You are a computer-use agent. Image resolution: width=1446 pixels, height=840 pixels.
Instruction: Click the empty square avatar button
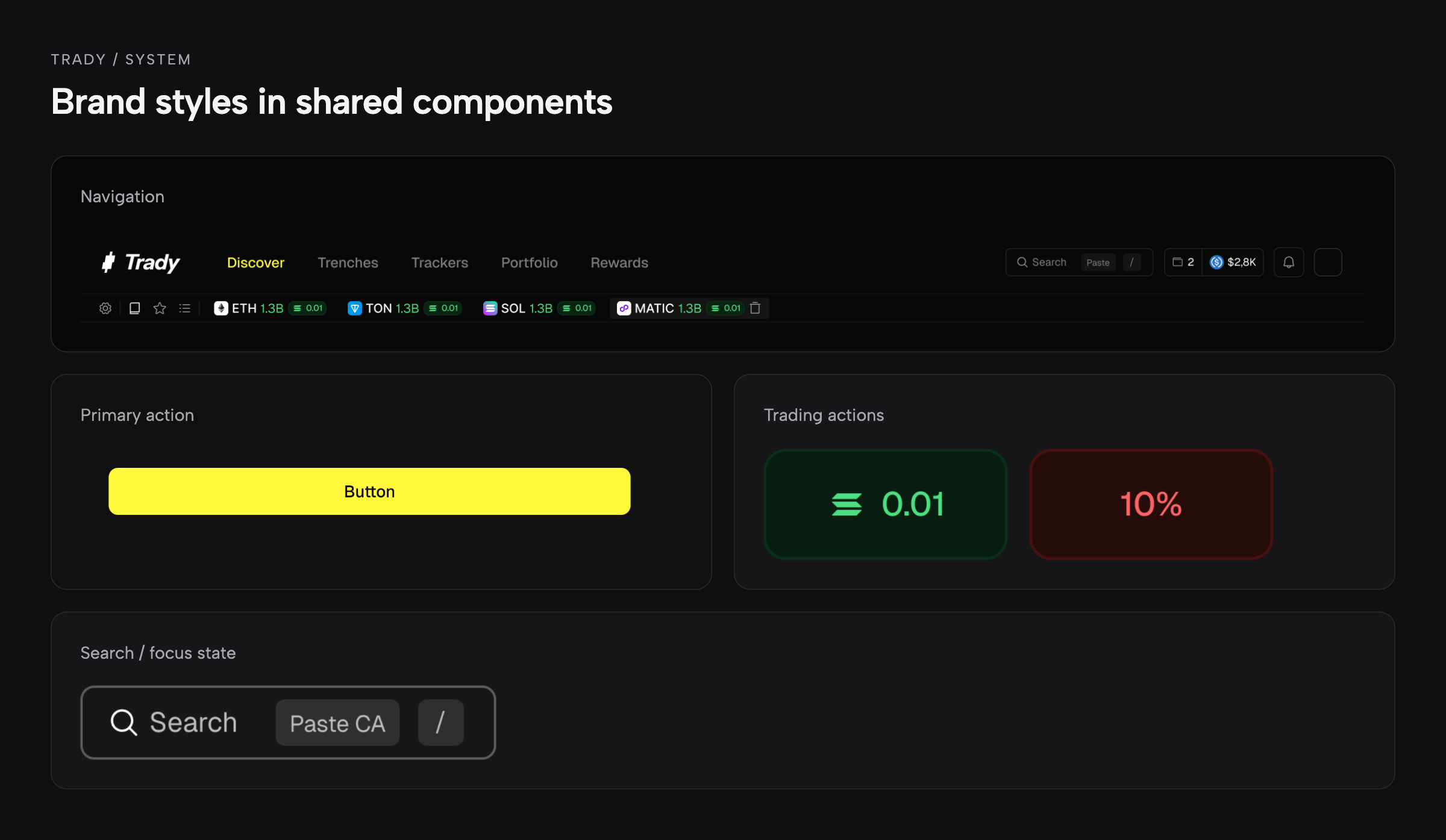coord(1328,263)
